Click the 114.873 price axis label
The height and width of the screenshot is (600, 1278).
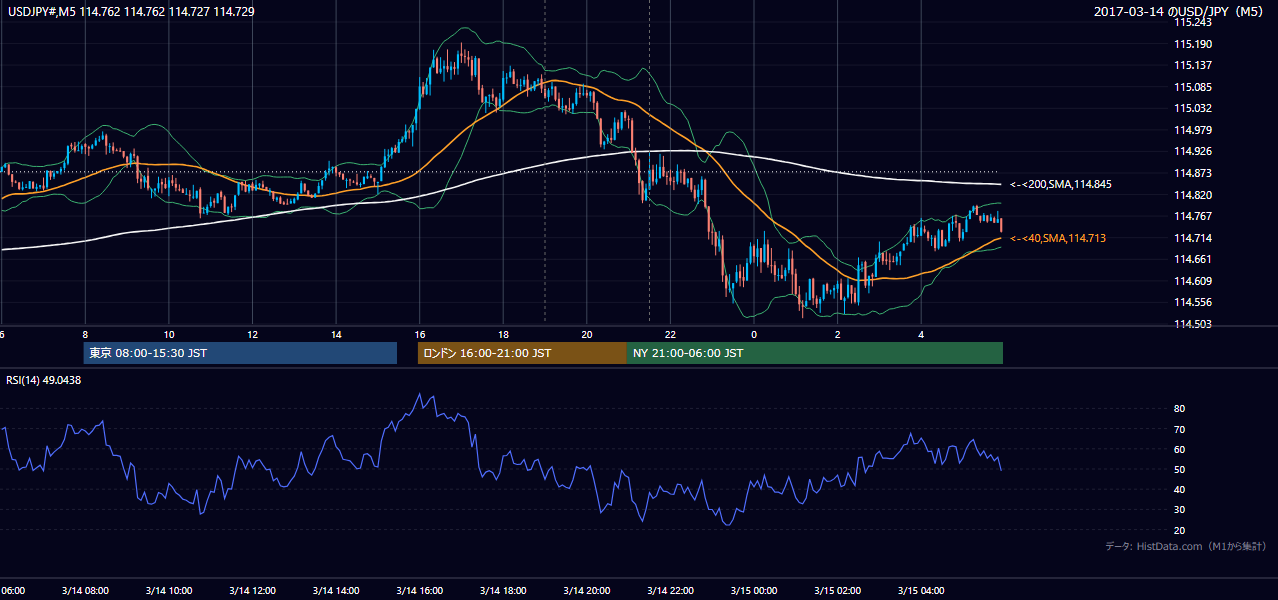pos(1192,173)
